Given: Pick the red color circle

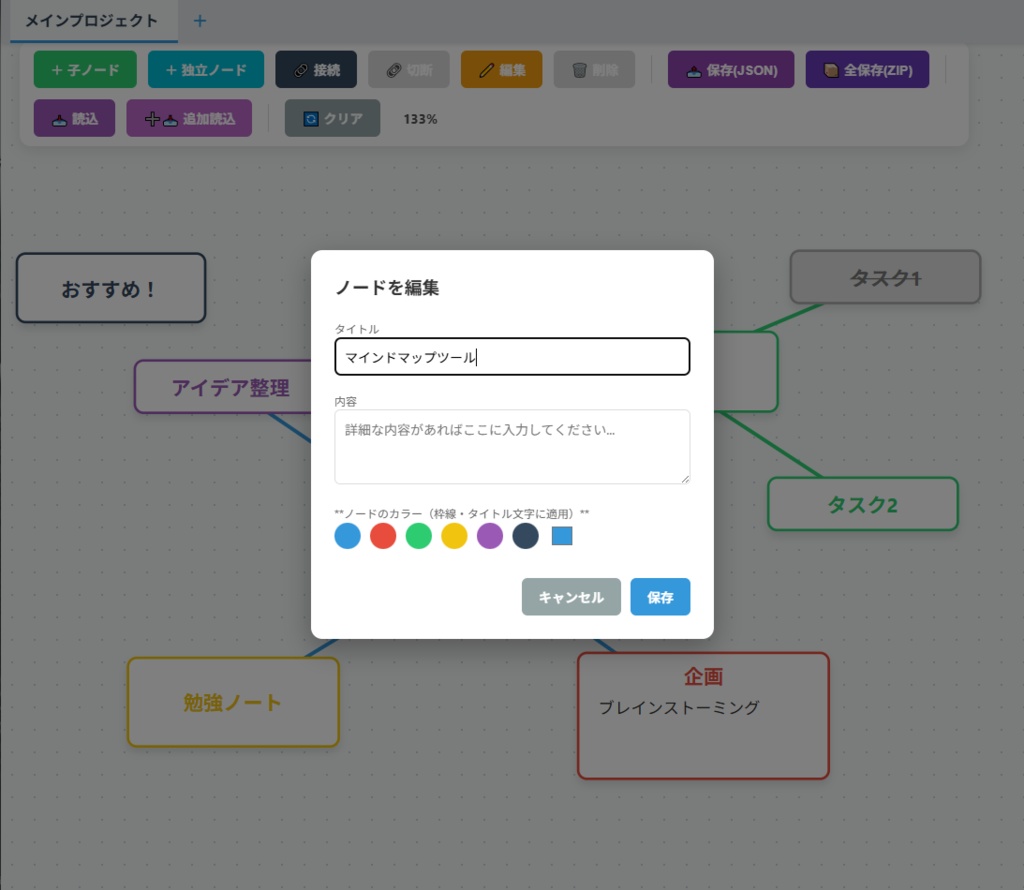Looking at the screenshot, I should [x=383, y=535].
